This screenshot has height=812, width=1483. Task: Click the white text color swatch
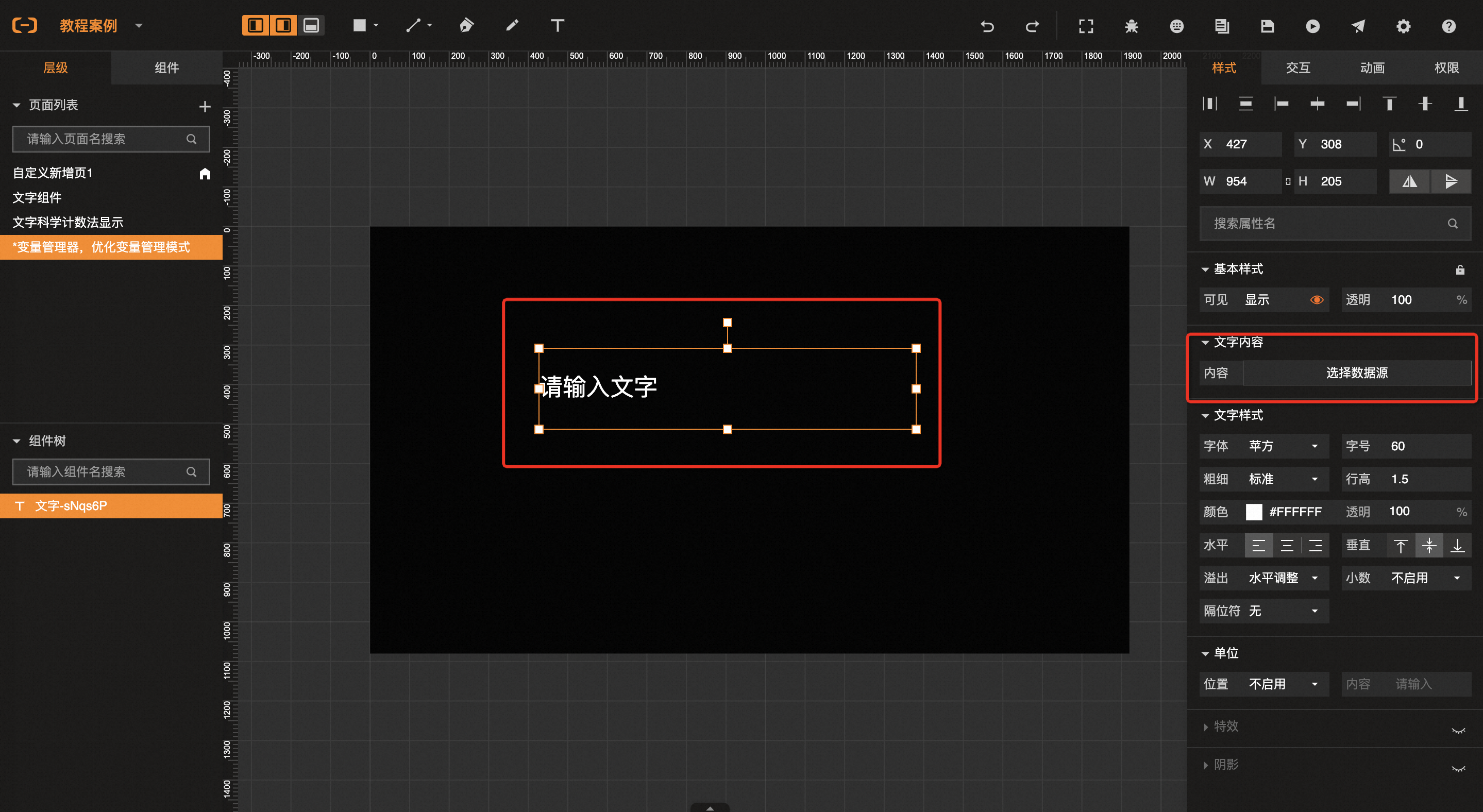(1253, 512)
